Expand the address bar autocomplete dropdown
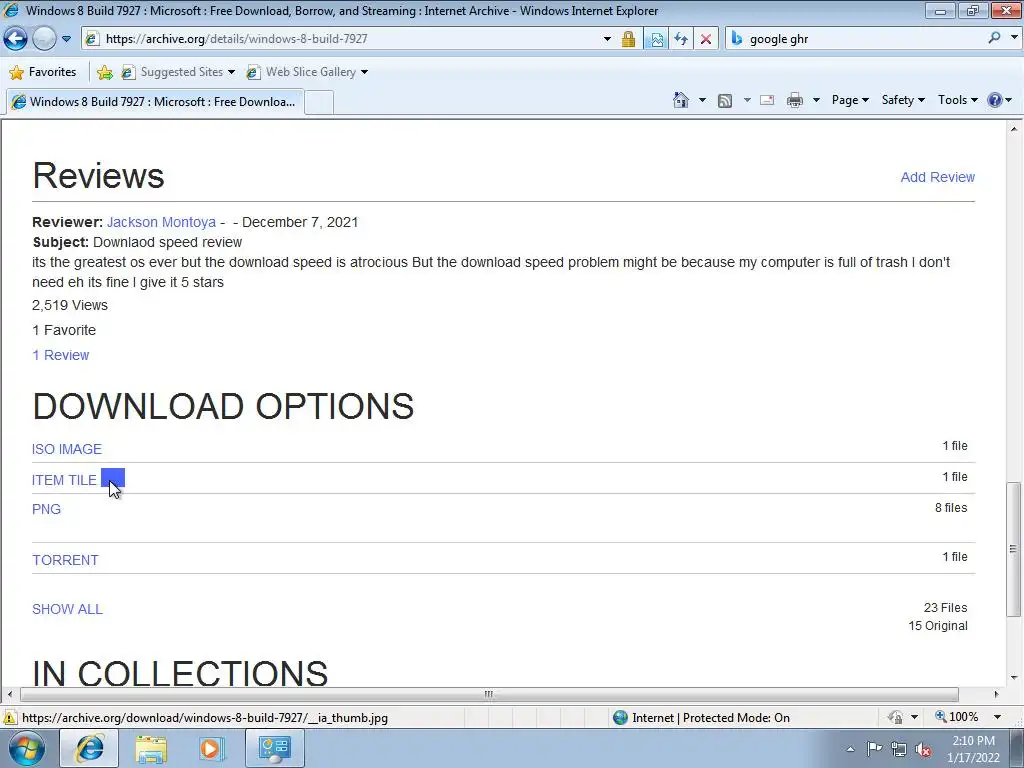This screenshot has width=1024, height=768. pos(607,39)
